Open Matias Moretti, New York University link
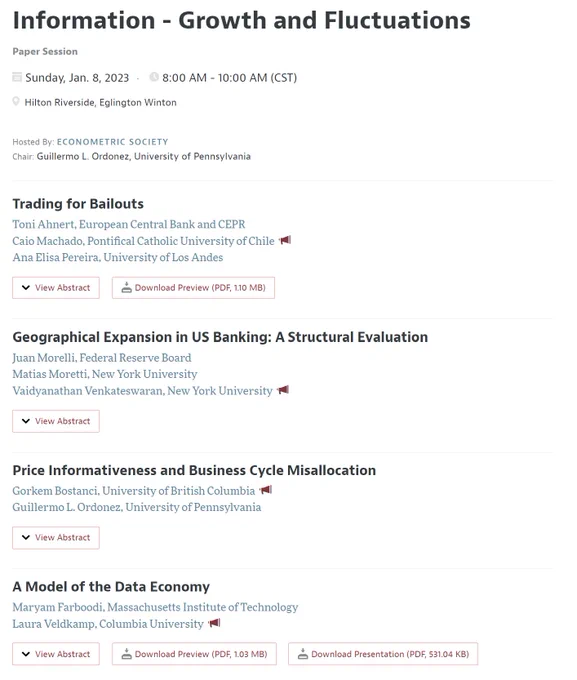This screenshot has width=577, height=680. pos(105,374)
